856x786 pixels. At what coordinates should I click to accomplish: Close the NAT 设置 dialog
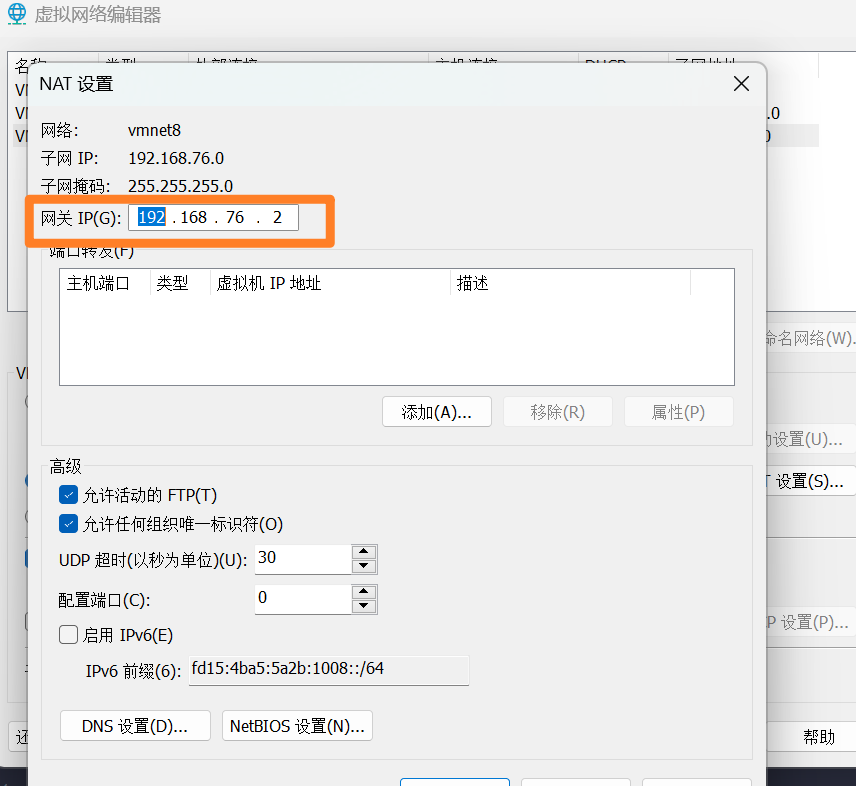pos(741,84)
